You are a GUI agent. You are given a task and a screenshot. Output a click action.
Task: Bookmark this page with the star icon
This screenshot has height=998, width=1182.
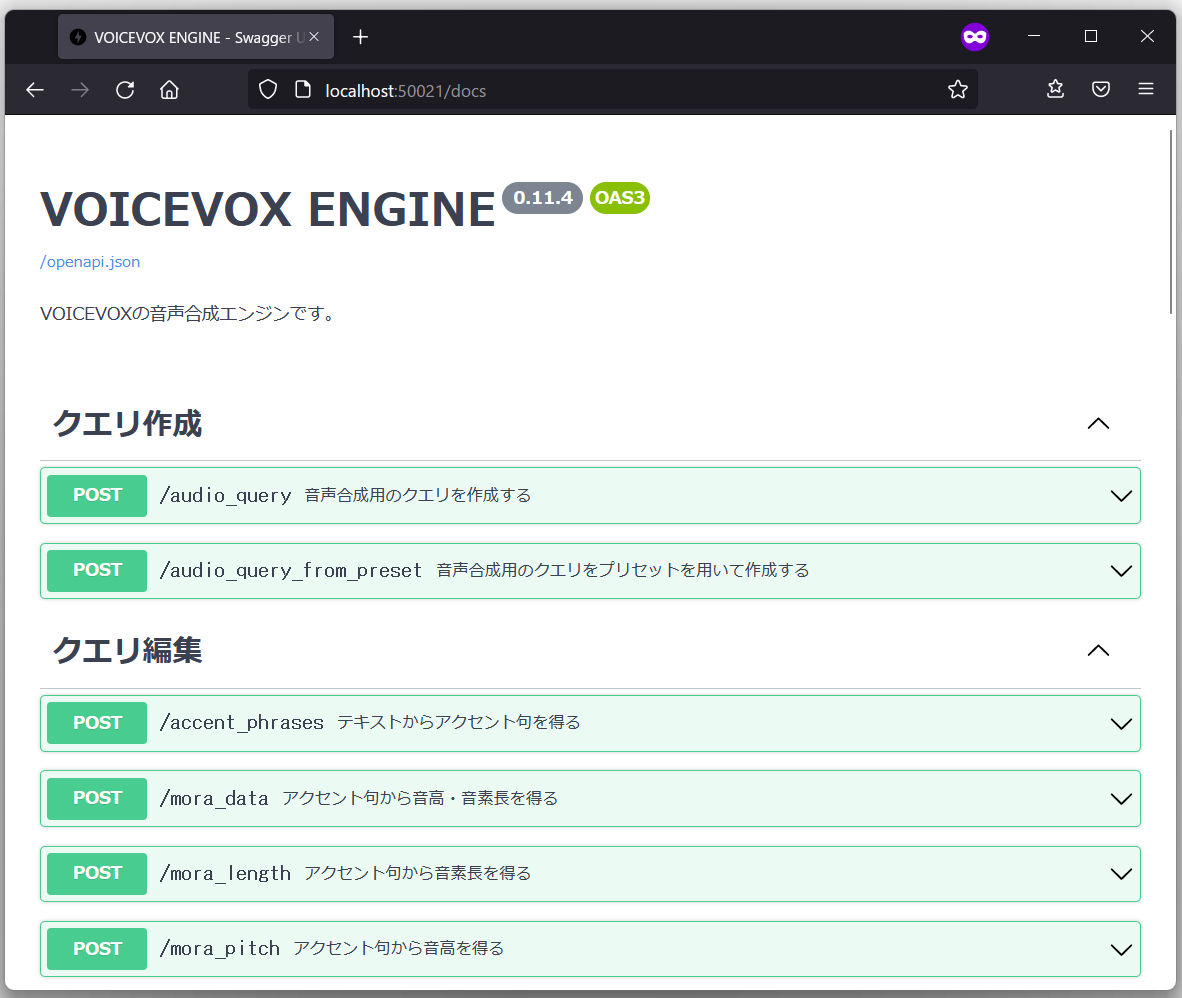[957, 90]
